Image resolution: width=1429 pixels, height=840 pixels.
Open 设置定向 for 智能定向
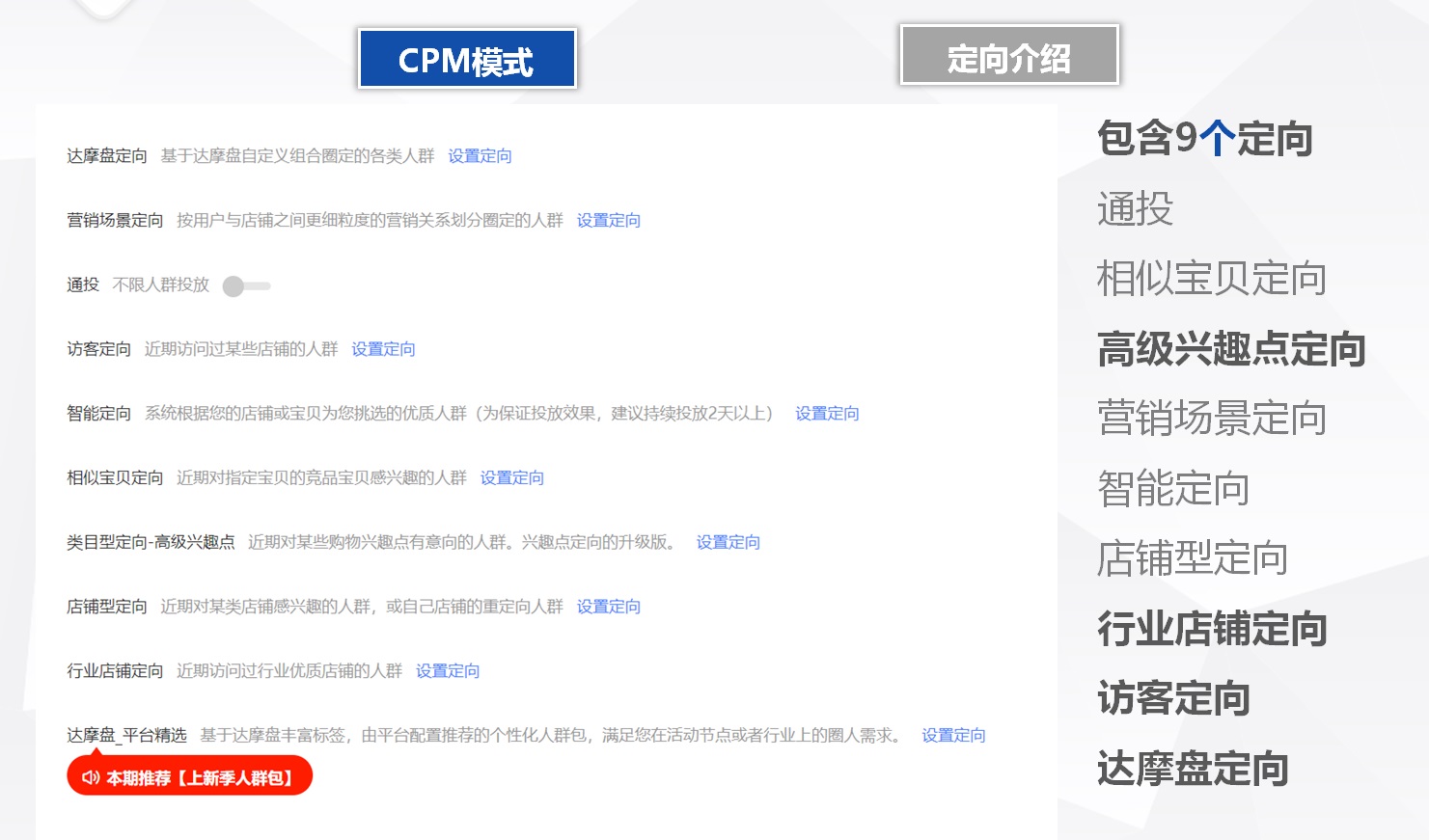(827, 414)
